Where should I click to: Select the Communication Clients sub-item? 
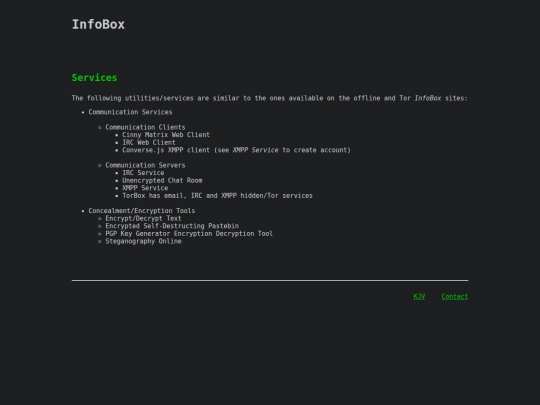145,127
